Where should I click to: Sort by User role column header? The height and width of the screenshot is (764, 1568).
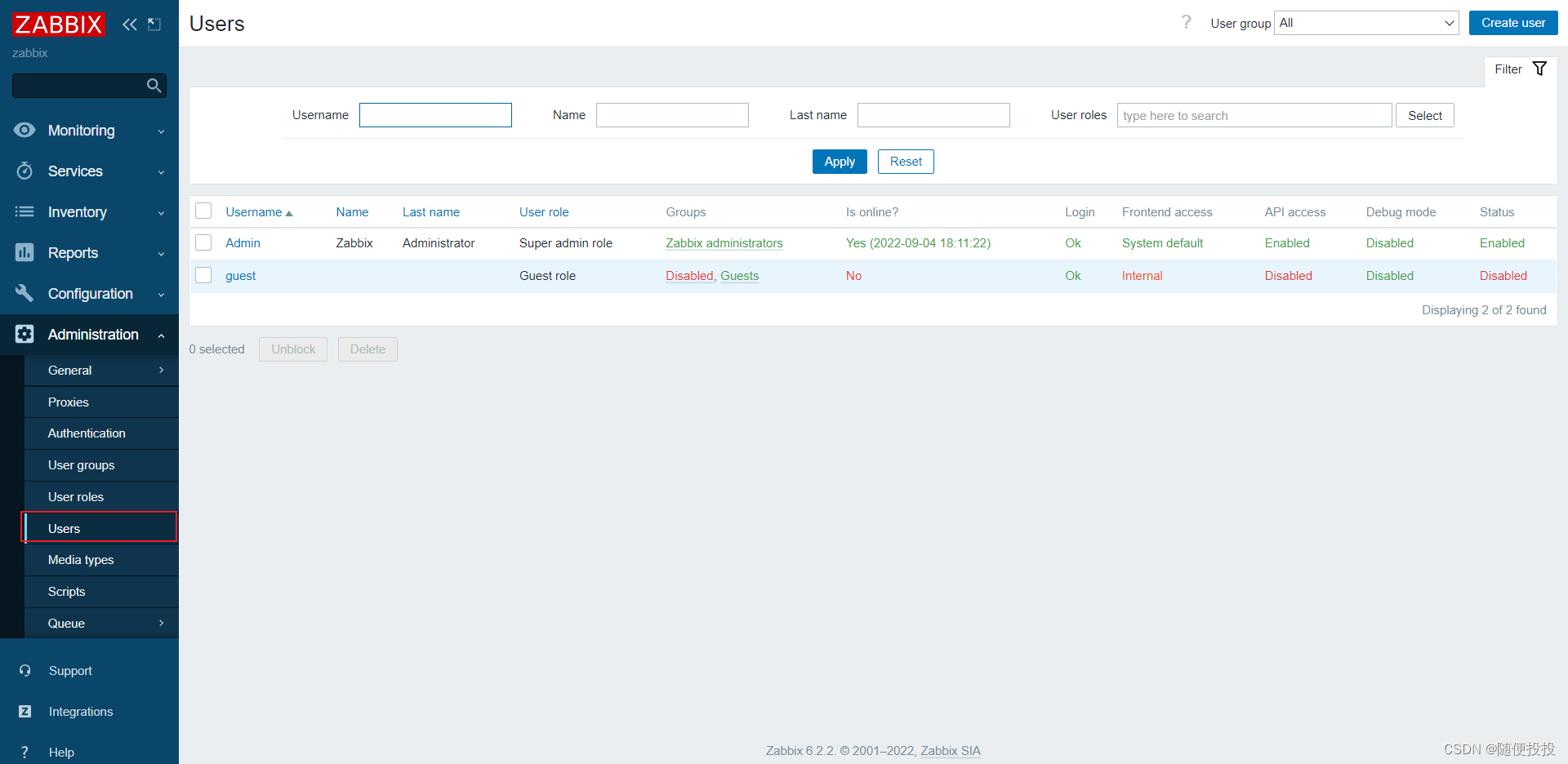(x=544, y=212)
